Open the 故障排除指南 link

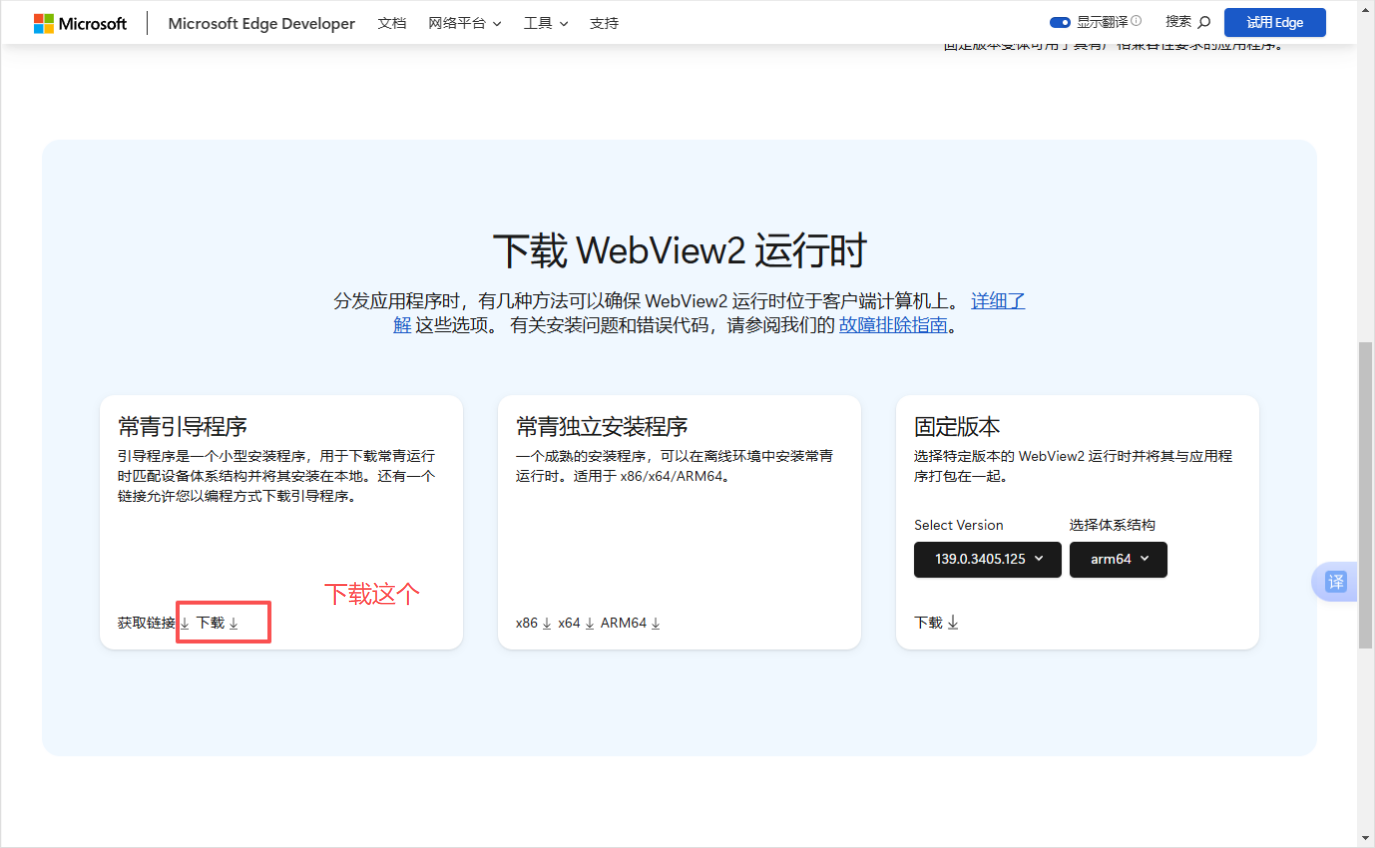(892, 325)
